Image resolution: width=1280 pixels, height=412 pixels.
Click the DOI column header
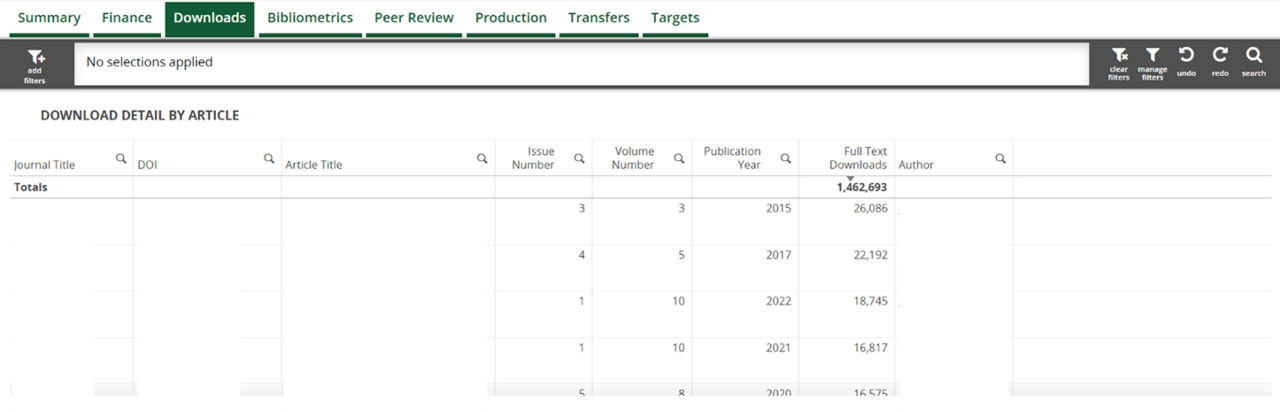pyautogui.click(x=147, y=165)
